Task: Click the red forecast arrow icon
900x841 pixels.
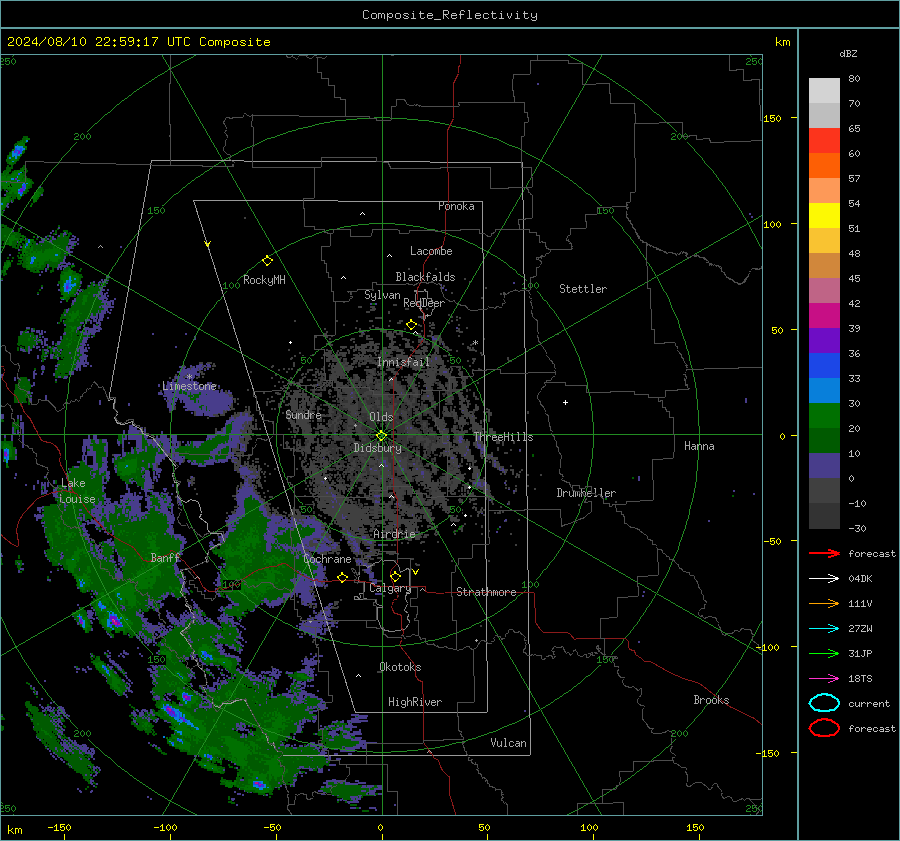Action: (x=824, y=553)
